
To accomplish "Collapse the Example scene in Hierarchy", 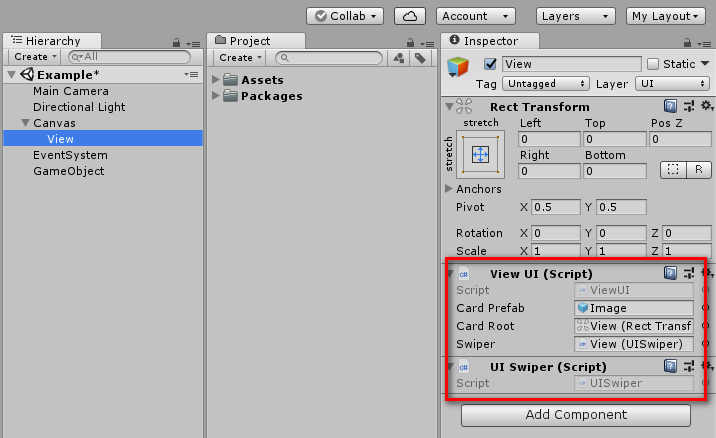I will tap(12, 74).
